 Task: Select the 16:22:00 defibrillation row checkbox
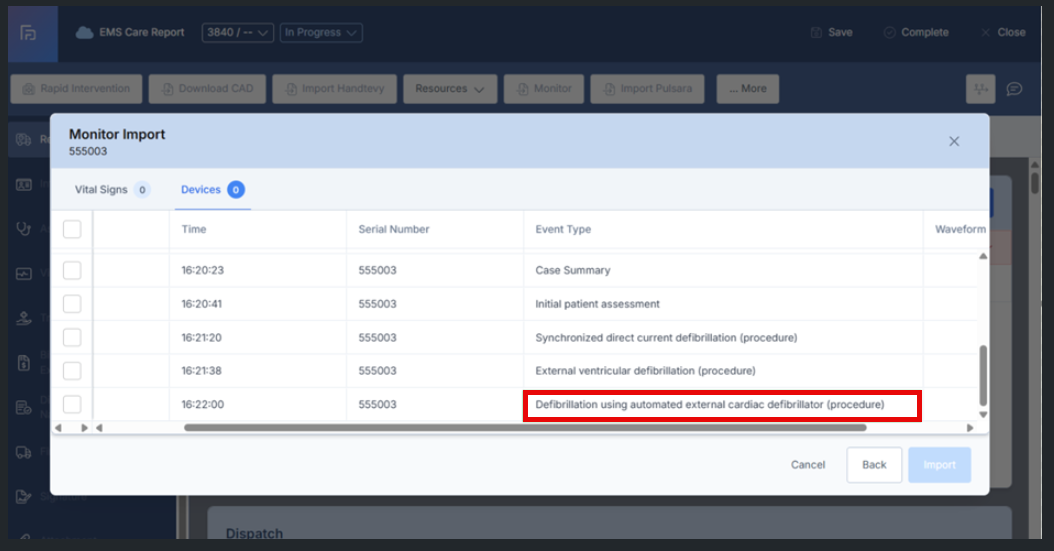tap(72, 405)
